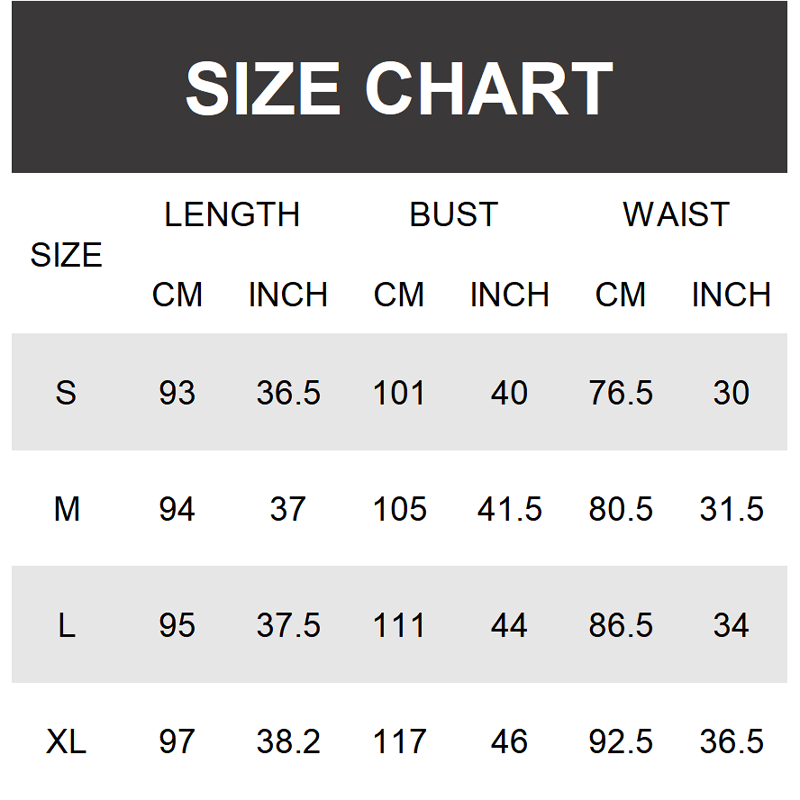Select the M size row label

pos(66,510)
